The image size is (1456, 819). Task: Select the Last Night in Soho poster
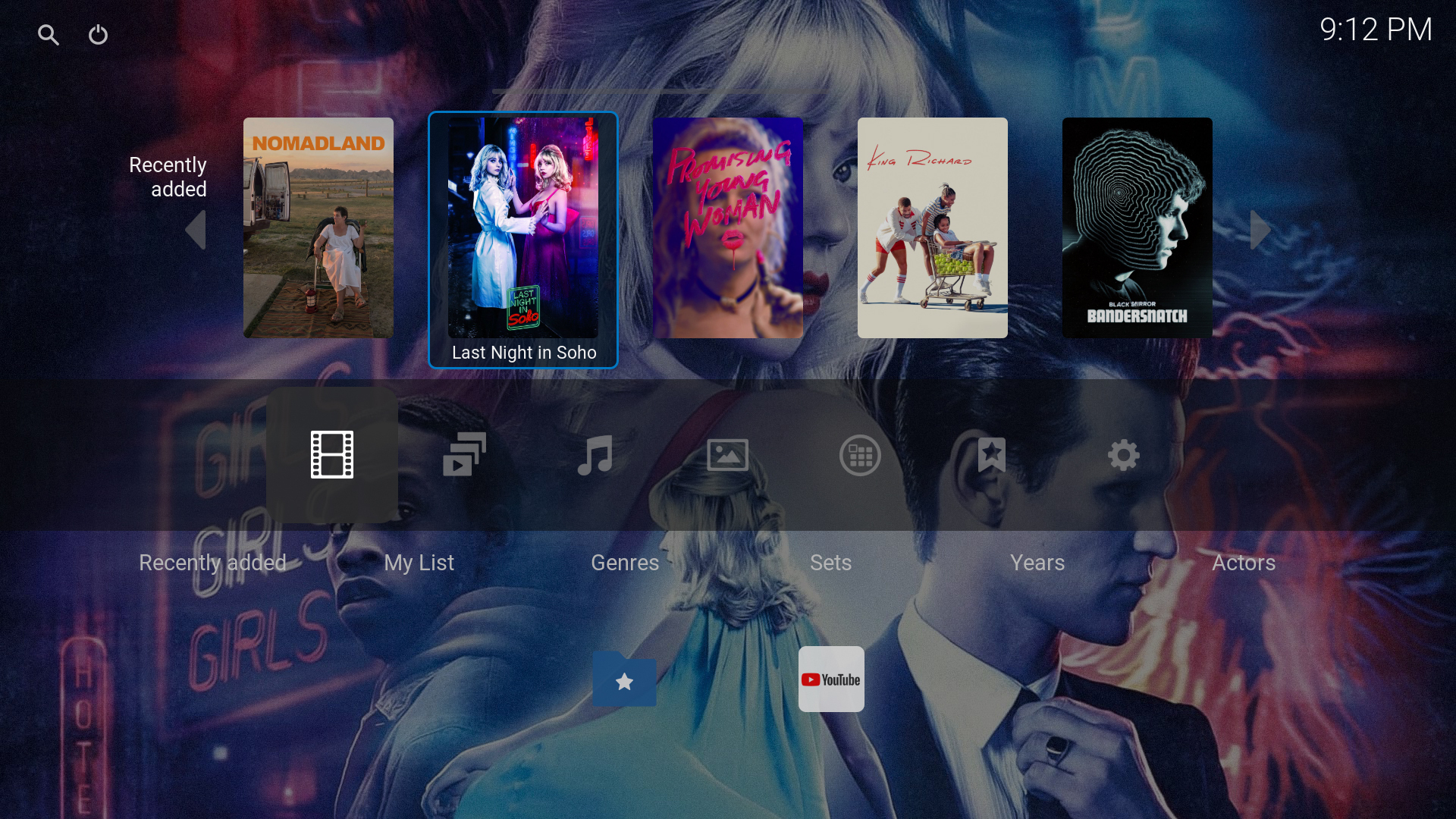(x=523, y=227)
